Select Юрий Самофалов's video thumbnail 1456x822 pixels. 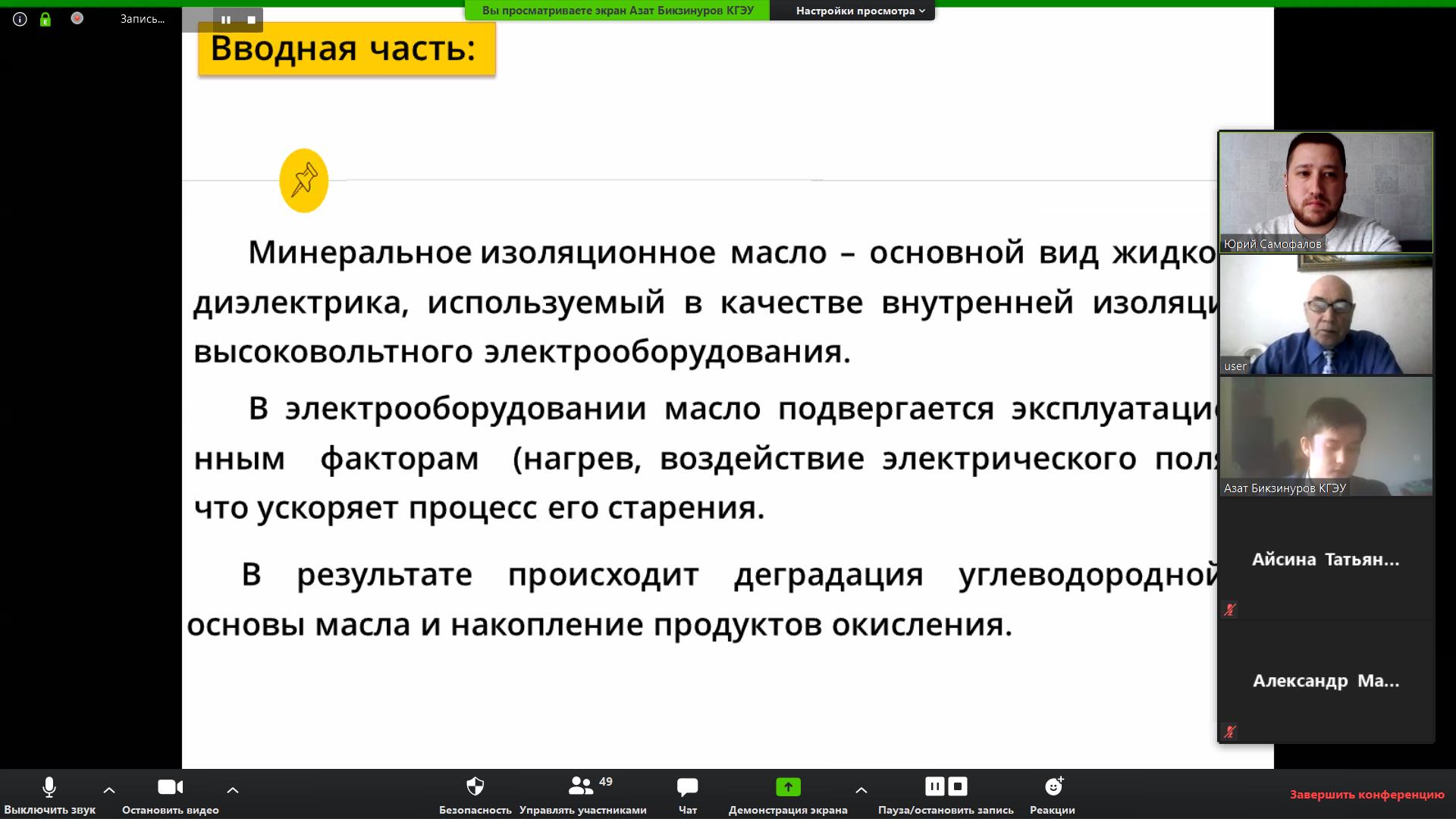1325,192
